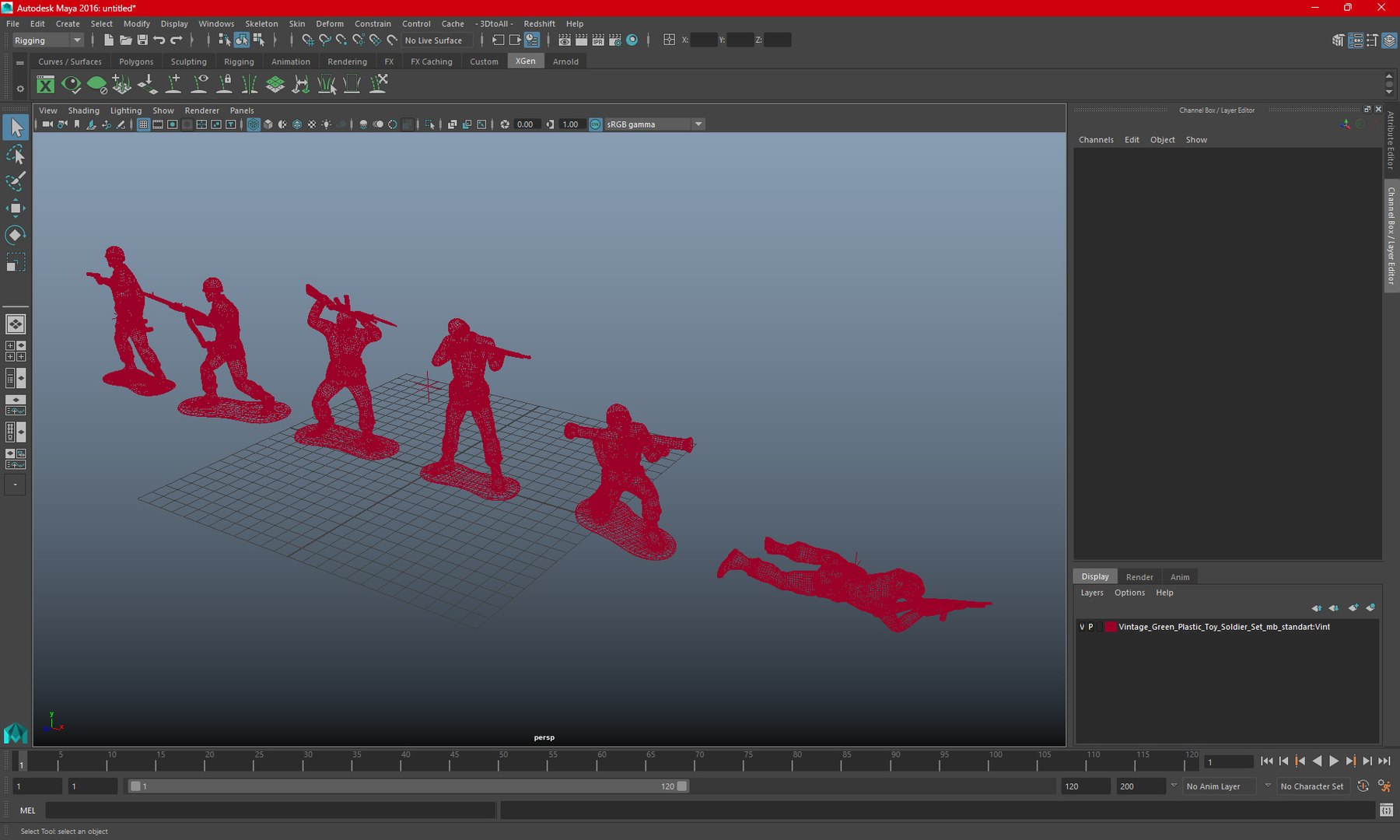Viewport: 1400px width, 840px height.
Task: Toggle the layer visibility V box
Action: [x=1082, y=627]
